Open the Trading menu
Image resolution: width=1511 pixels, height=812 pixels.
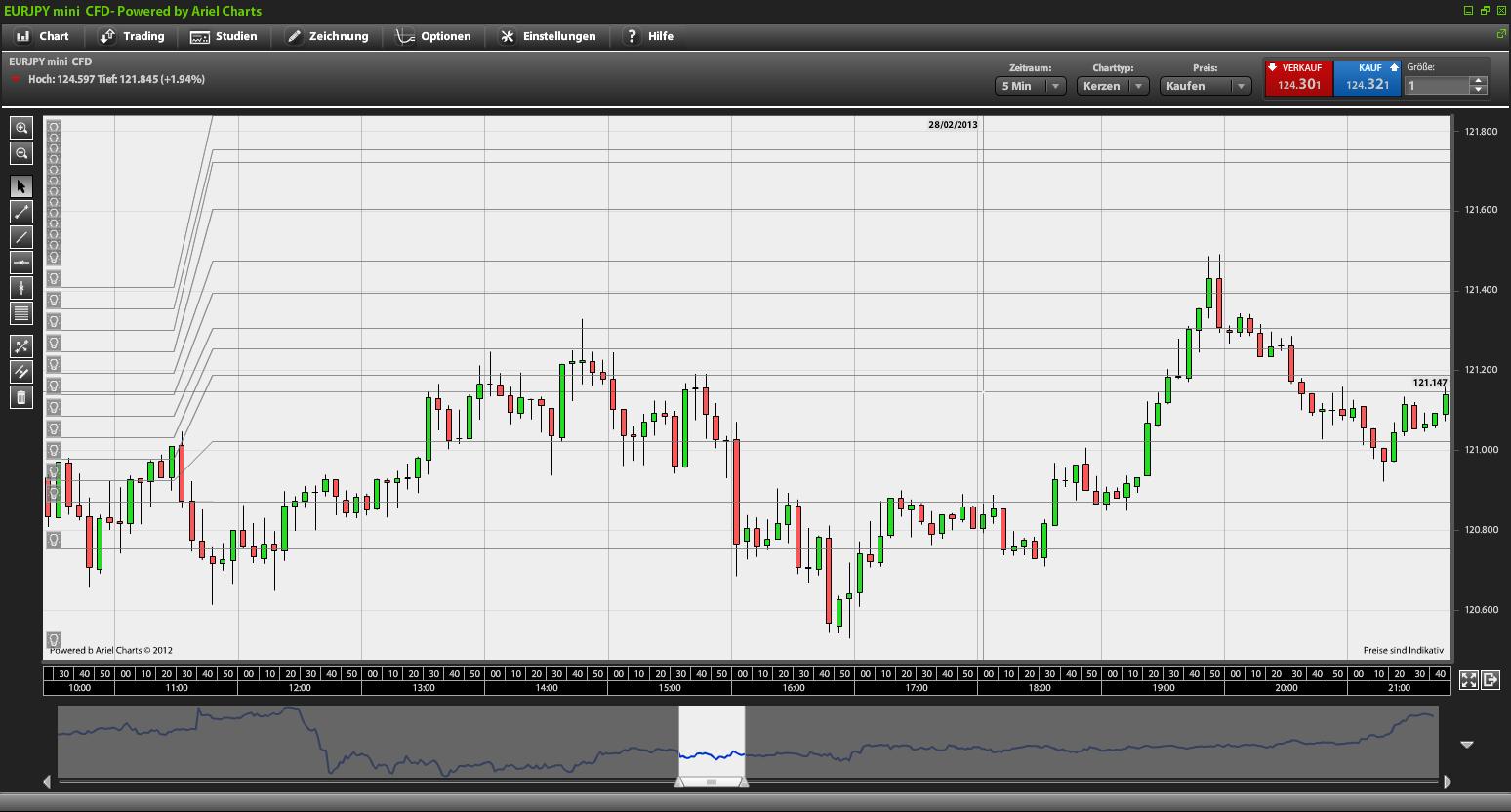(132, 36)
